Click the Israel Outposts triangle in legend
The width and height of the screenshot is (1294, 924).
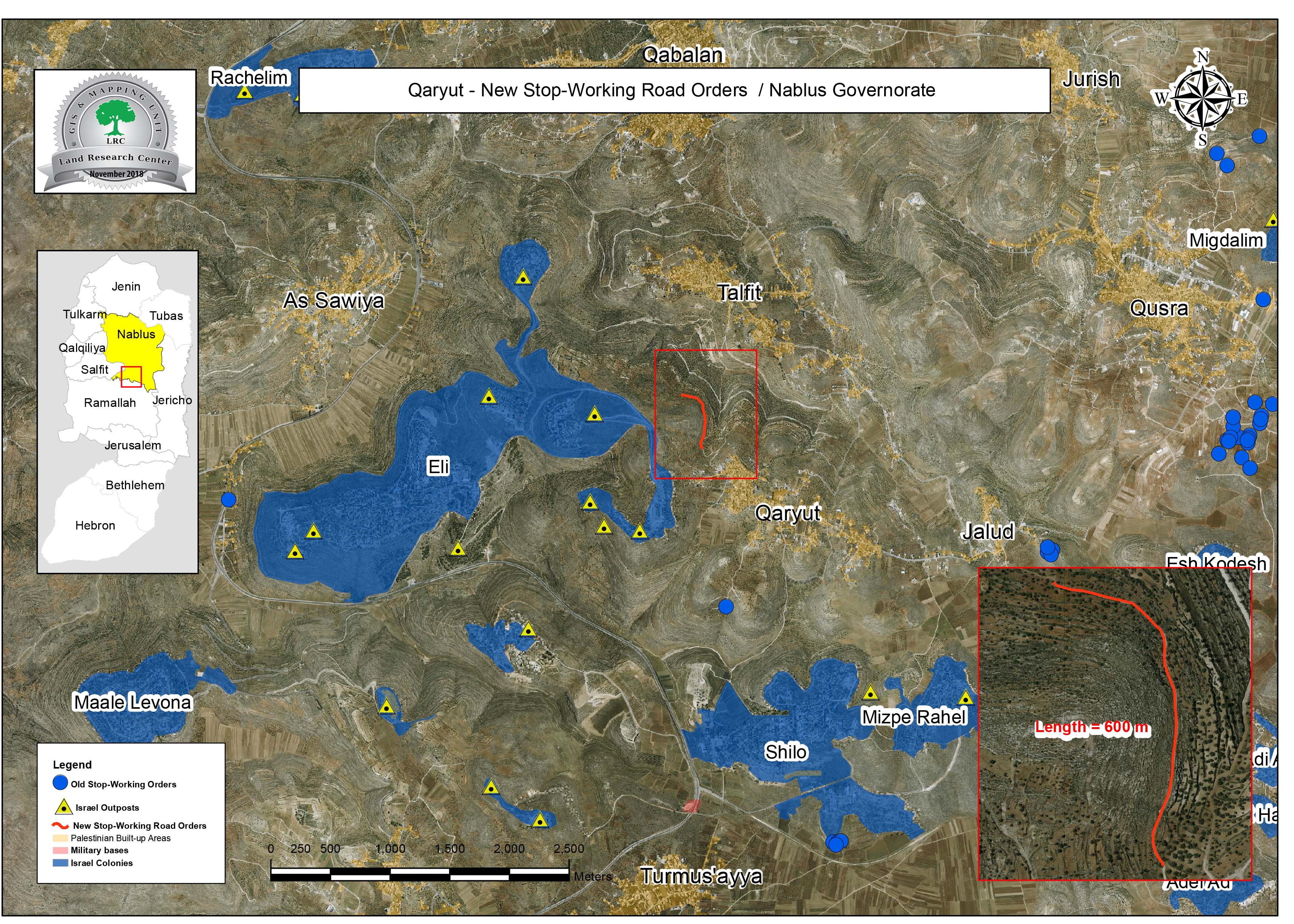tap(64, 807)
